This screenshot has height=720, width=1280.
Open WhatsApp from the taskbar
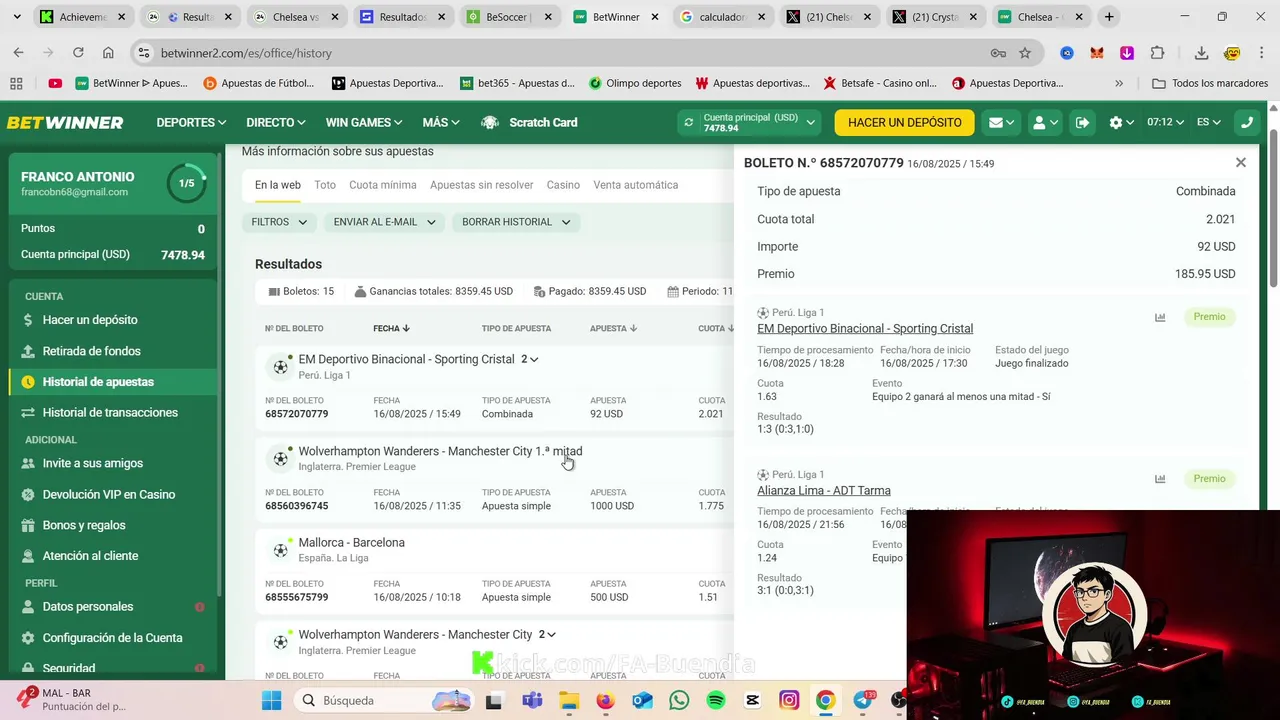(679, 701)
